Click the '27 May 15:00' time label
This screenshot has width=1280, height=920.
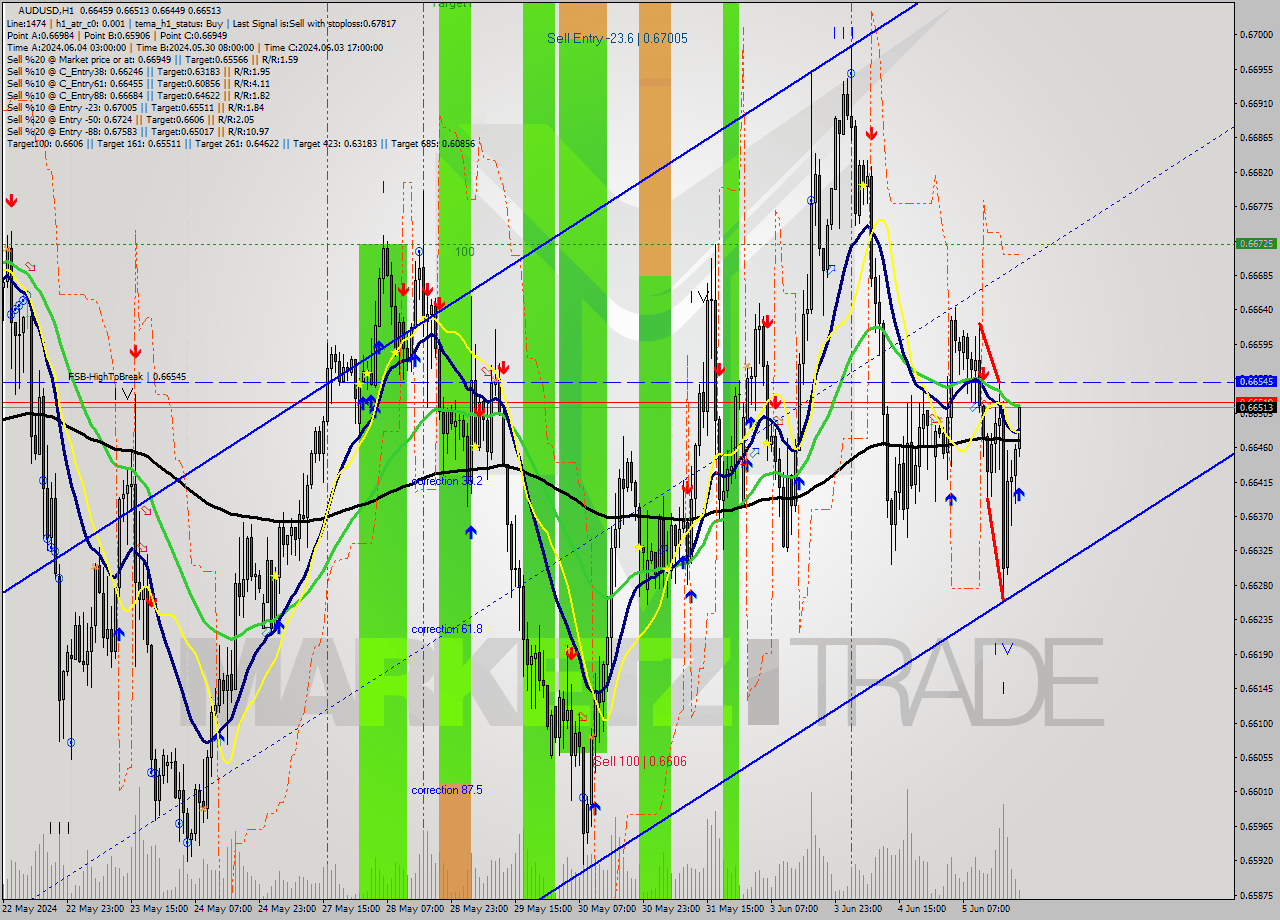353,909
